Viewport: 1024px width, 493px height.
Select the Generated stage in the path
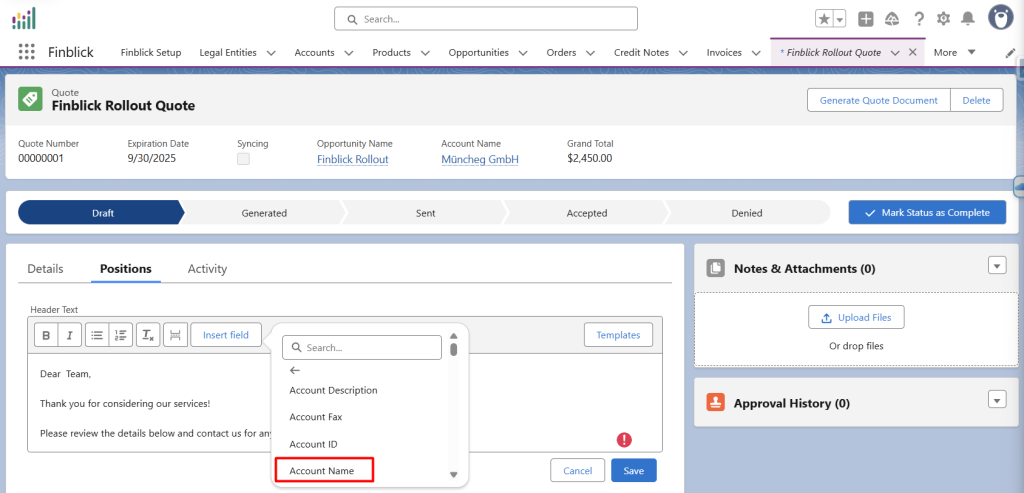coord(264,213)
